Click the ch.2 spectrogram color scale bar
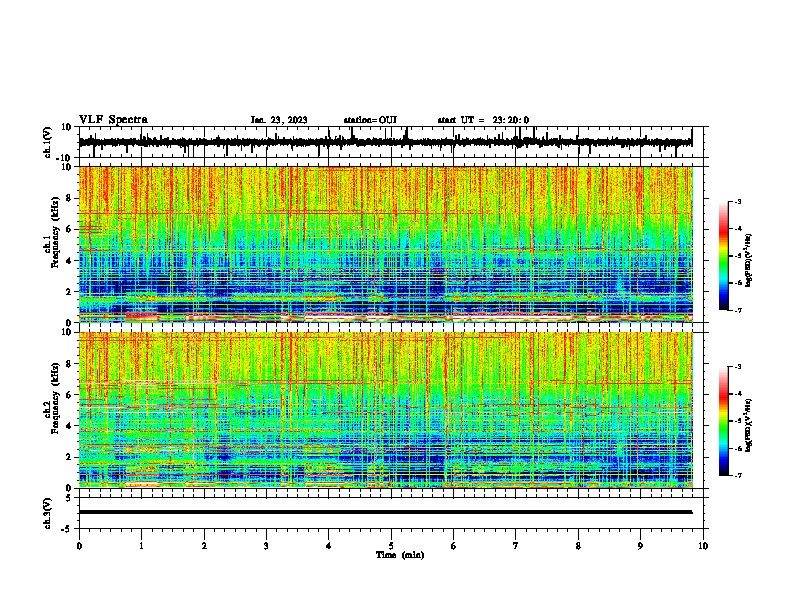Viewport: 792px width, 612px height. [x=724, y=421]
